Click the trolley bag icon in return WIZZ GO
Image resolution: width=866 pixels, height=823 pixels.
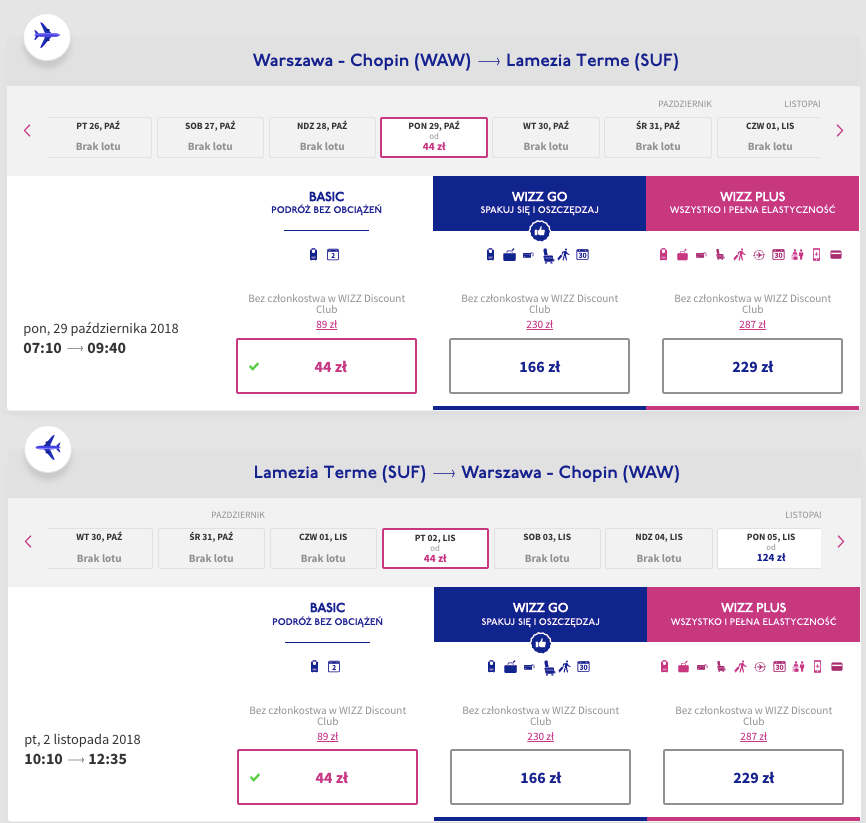point(510,666)
